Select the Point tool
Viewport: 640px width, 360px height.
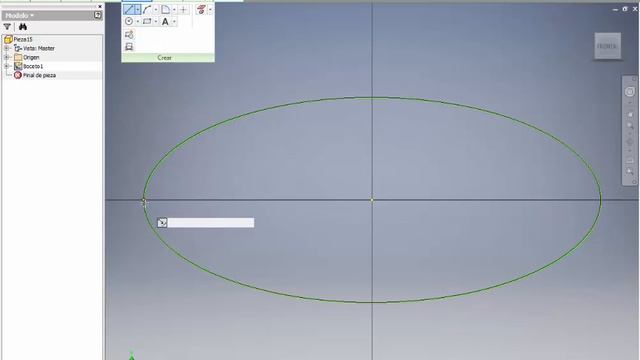click(x=183, y=9)
